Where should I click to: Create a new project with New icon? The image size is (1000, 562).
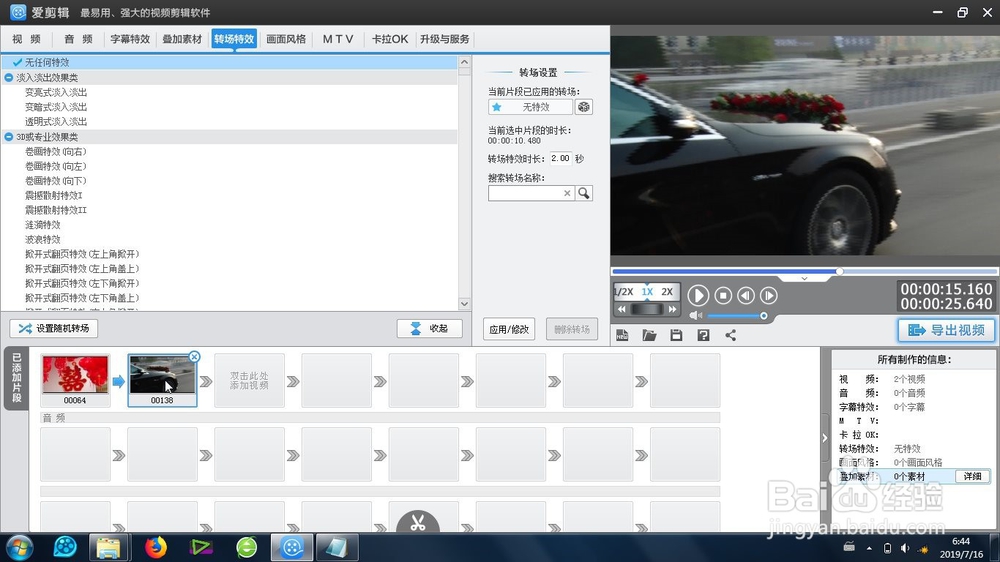622,335
